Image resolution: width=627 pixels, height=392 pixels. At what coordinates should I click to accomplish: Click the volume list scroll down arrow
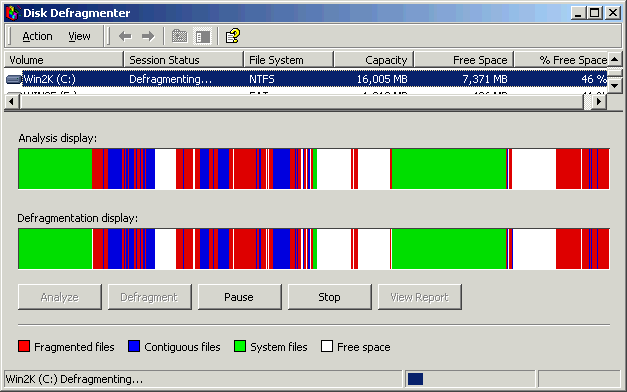coord(615,85)
